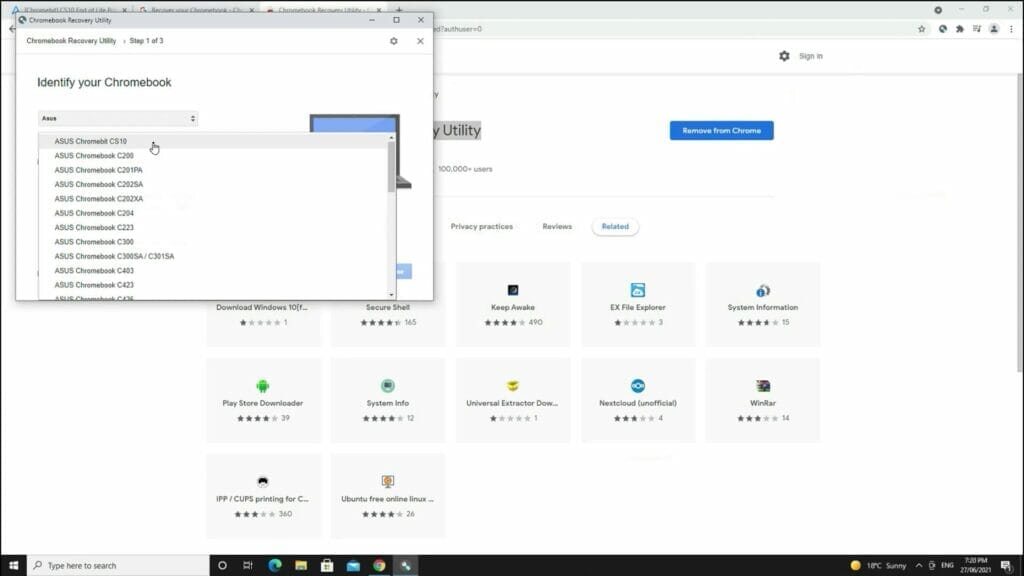Click the EX File Explorer extension icon
Image resolution: width=1024 pixels, height=576 pixels.
[x=638, y=290]
